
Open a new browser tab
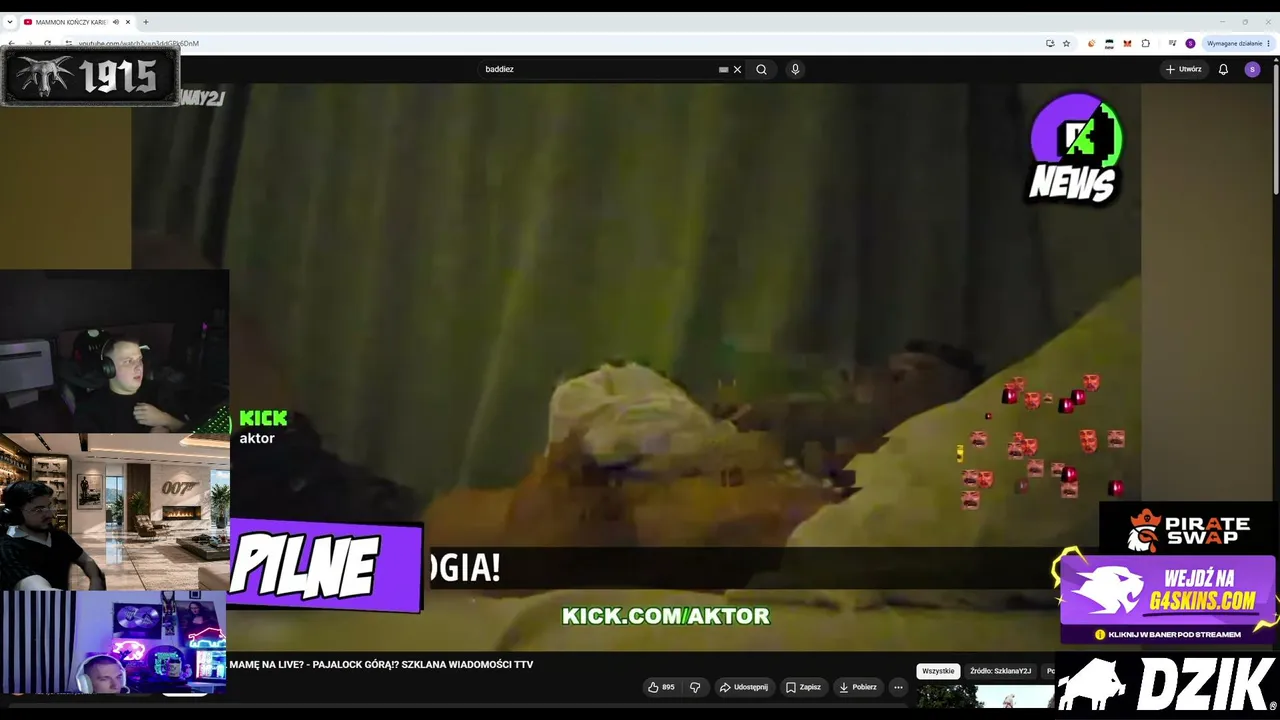146,22
